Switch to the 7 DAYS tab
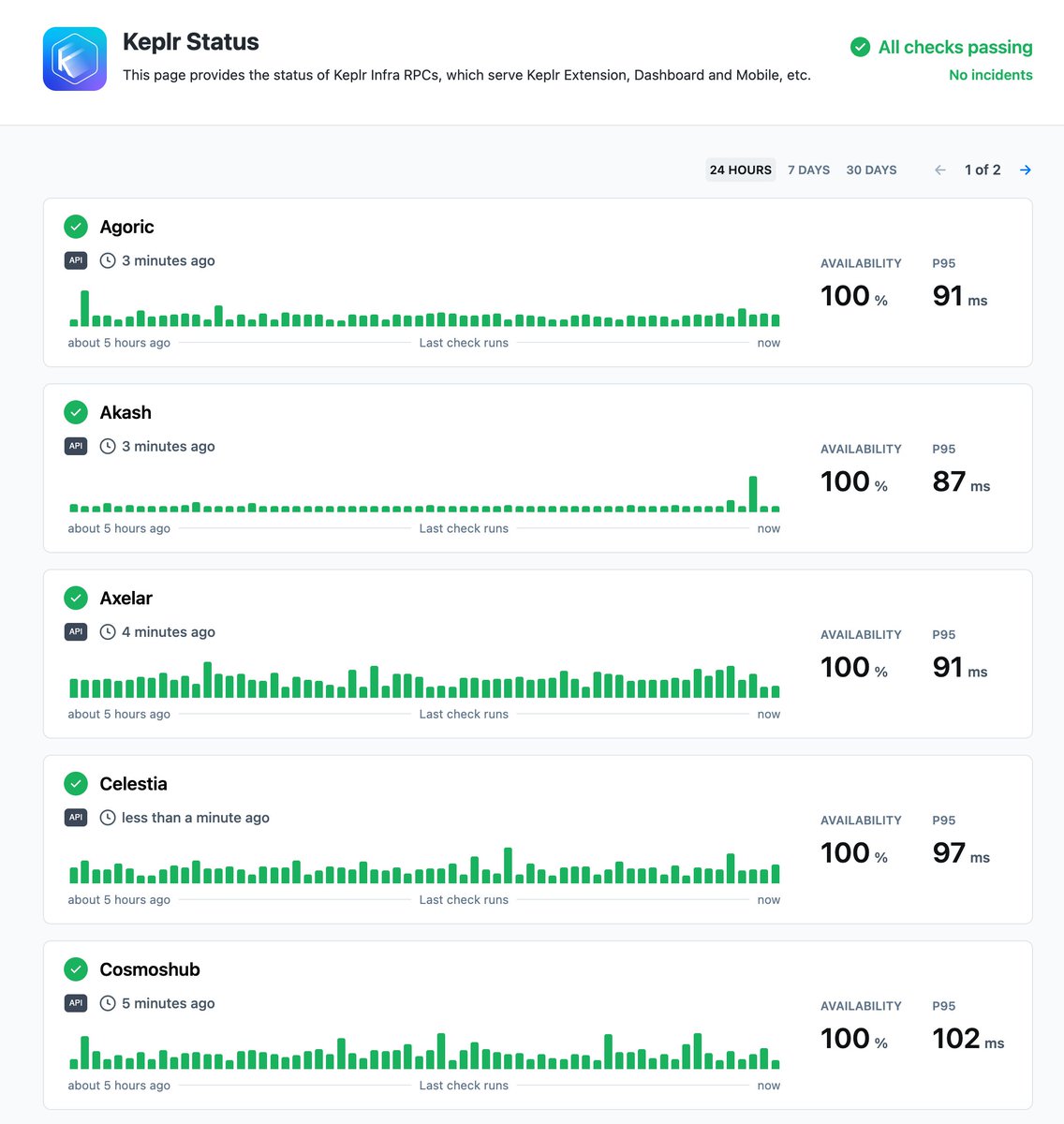The height and width of the screenshot is (1124, 1064). tap(808, 170)
